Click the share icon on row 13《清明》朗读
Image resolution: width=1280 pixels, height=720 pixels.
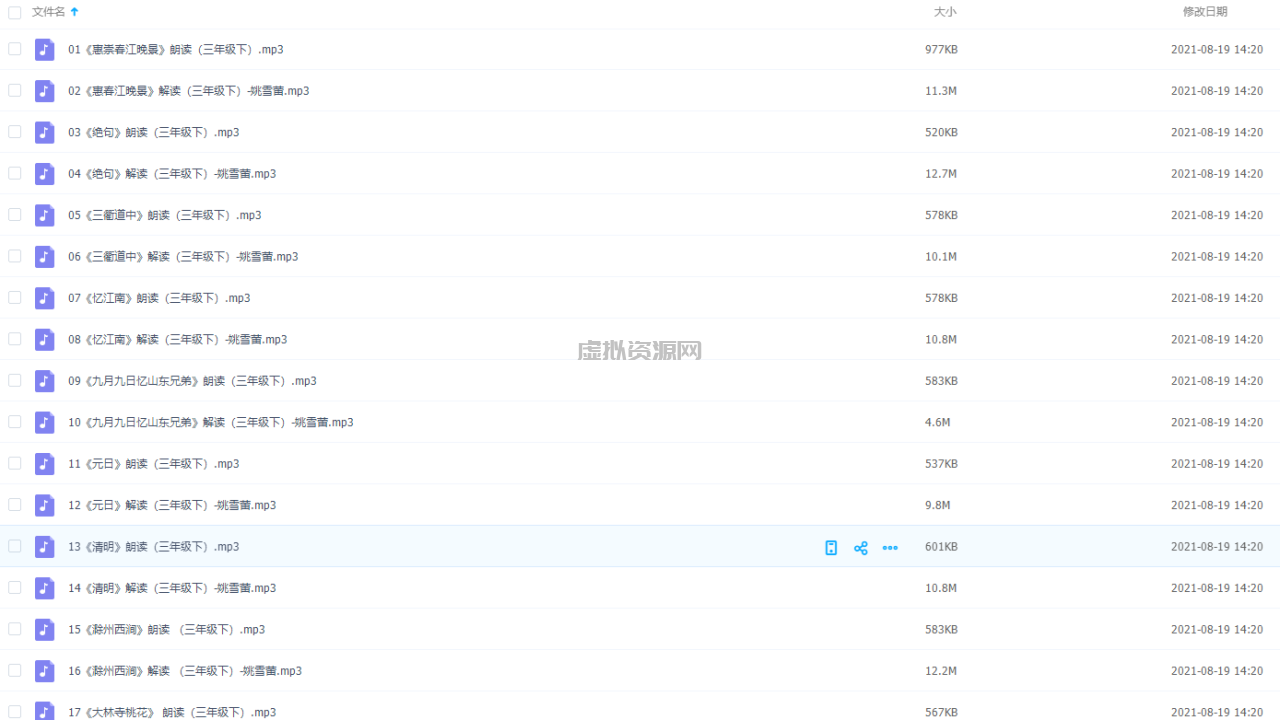click(x=861, y=547)
